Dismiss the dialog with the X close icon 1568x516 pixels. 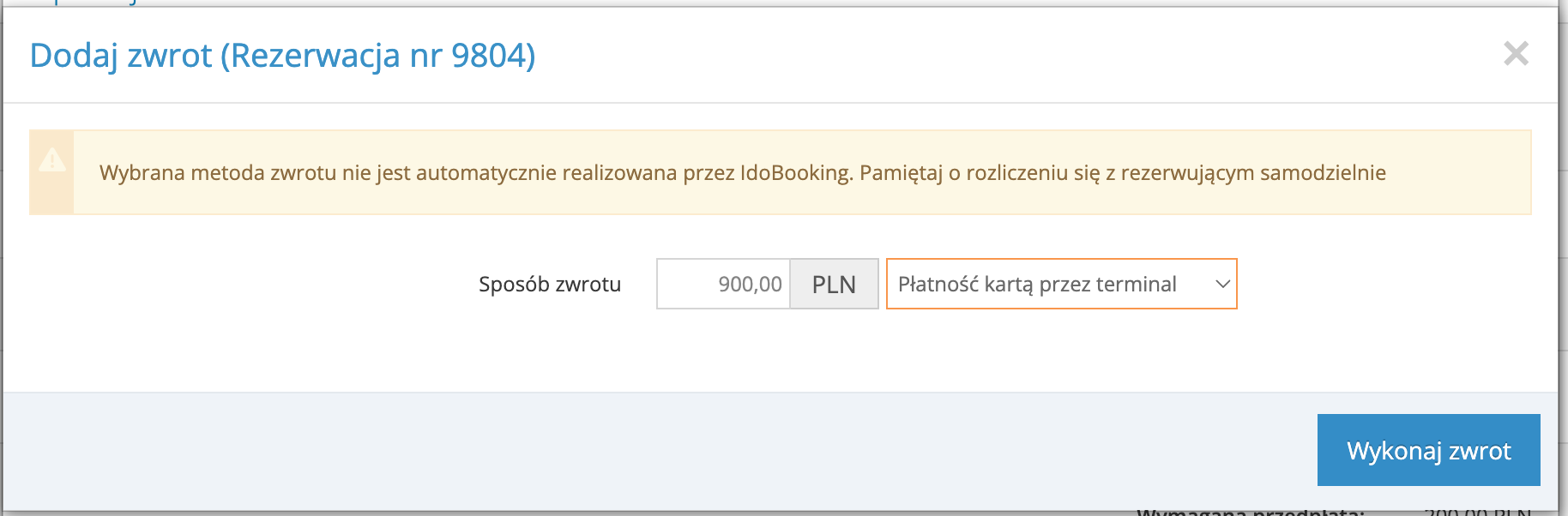click(x=1517, y=54)
